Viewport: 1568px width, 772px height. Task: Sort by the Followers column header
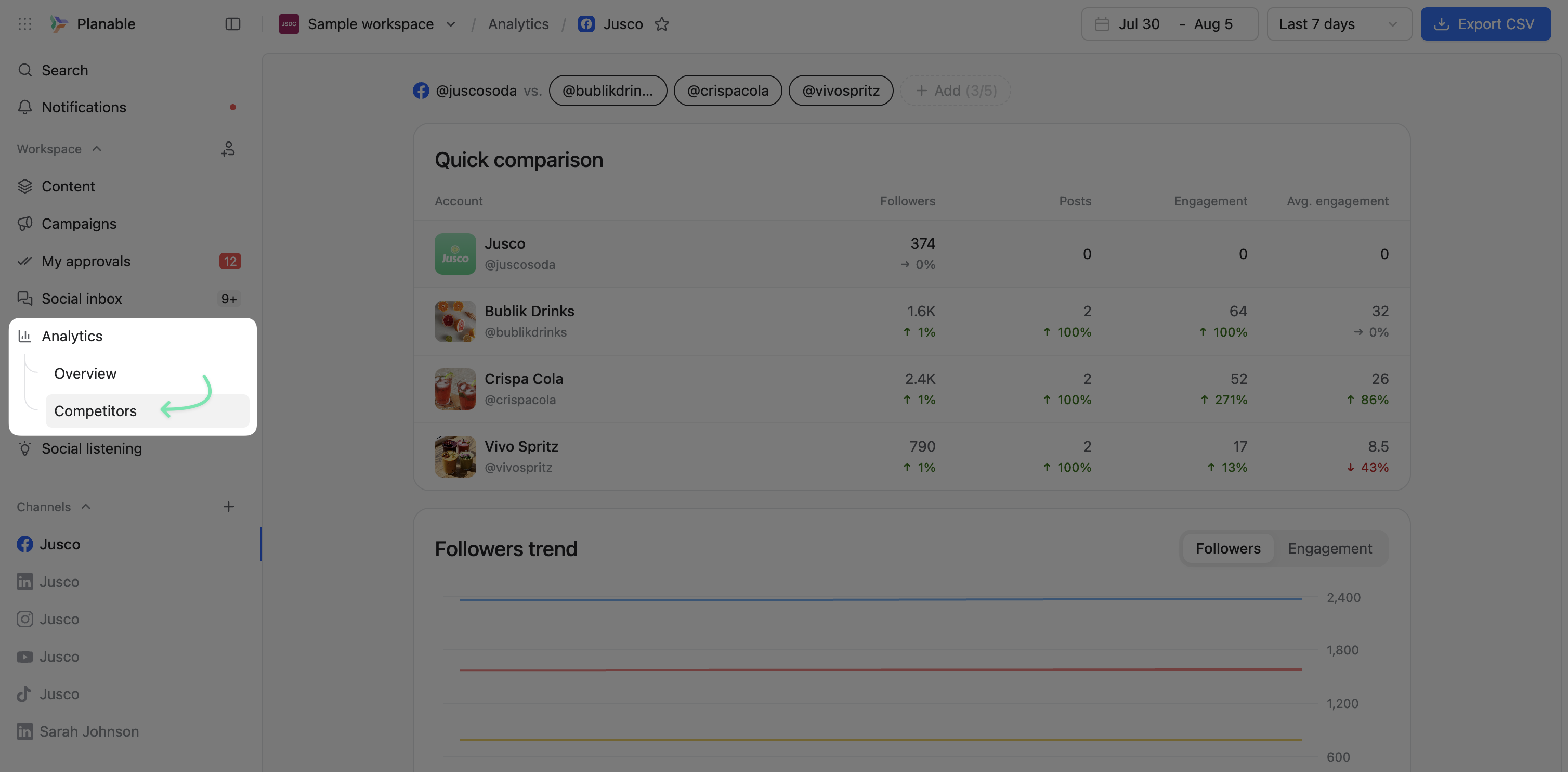pyautogui.click(x=908, y=201)
